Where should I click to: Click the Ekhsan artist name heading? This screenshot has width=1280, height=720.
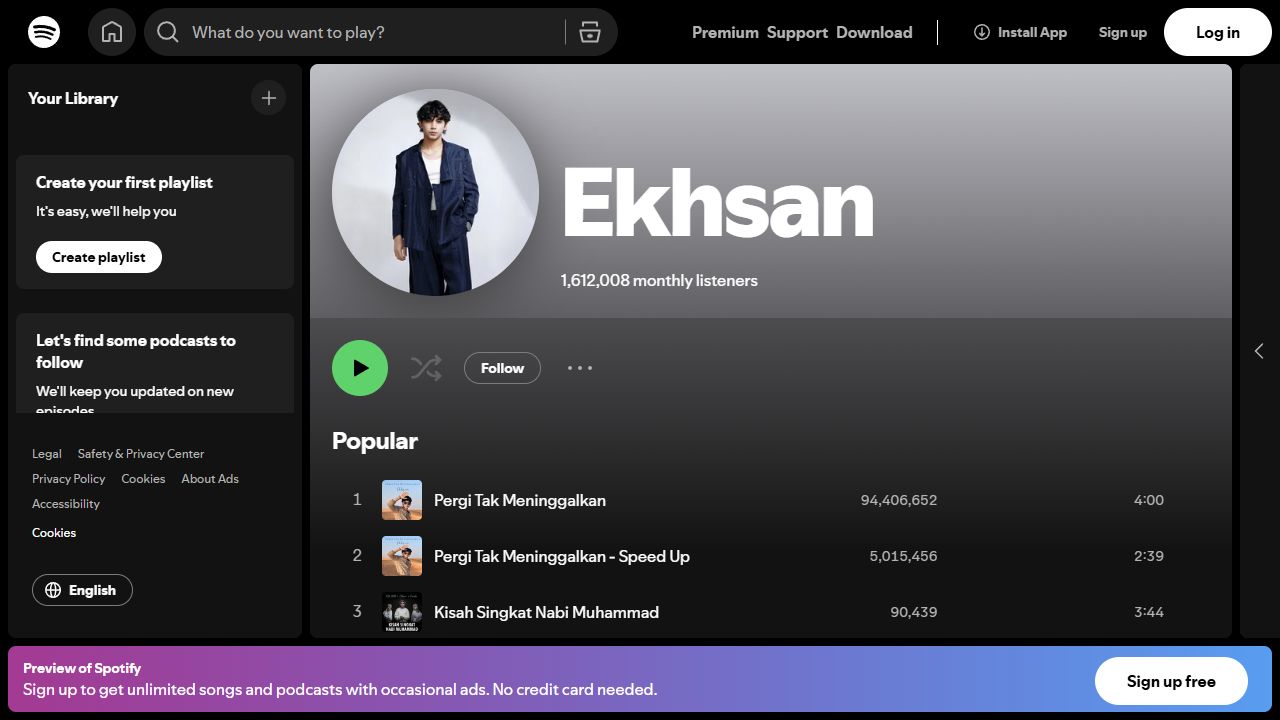coord(718,203)
